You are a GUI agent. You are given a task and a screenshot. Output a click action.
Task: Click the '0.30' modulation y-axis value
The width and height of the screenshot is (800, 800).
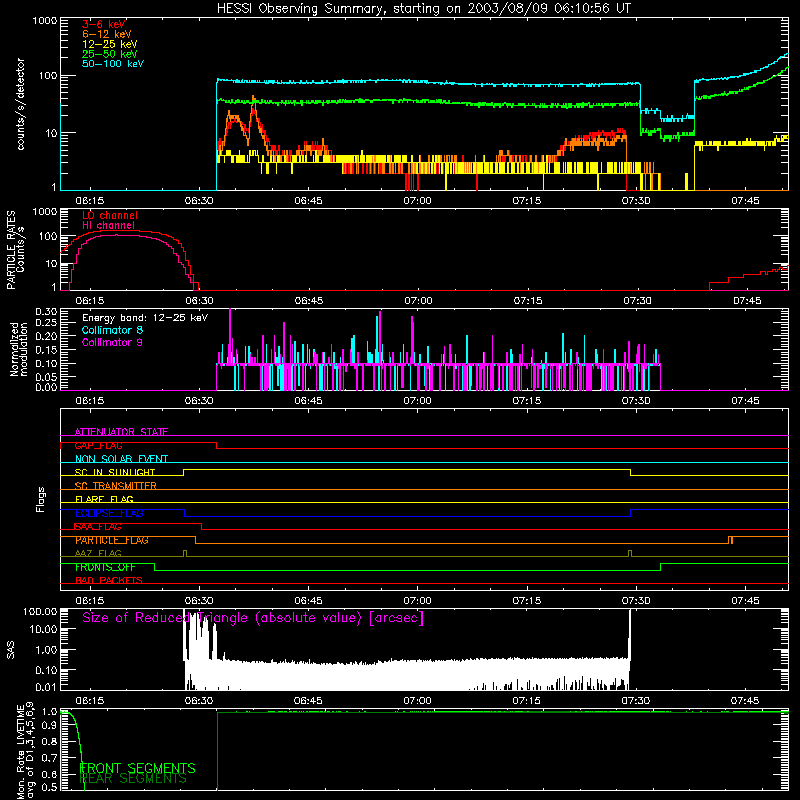(x=46, y=311)
